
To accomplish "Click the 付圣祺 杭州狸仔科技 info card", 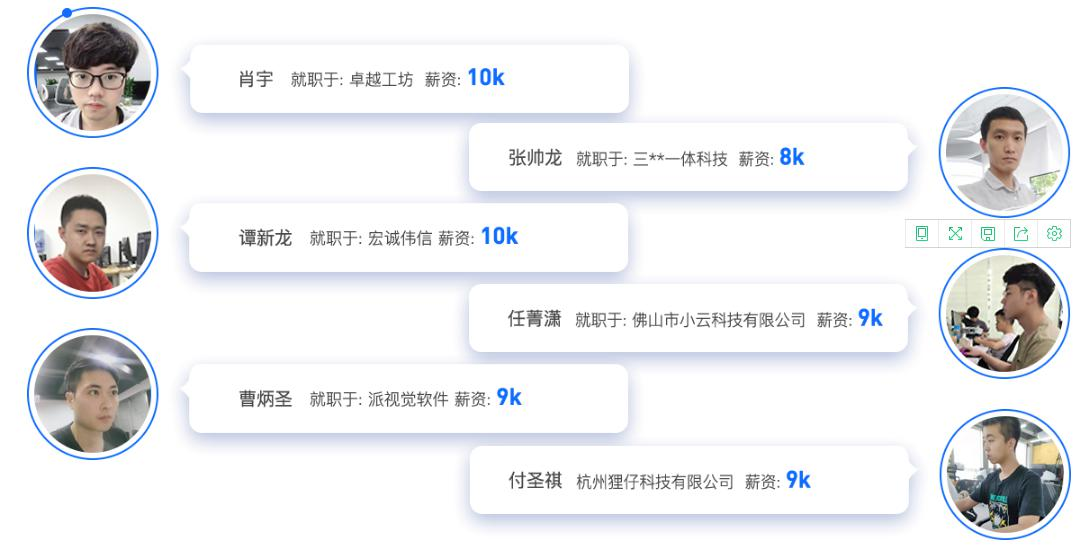I will (x=689, y=480).
